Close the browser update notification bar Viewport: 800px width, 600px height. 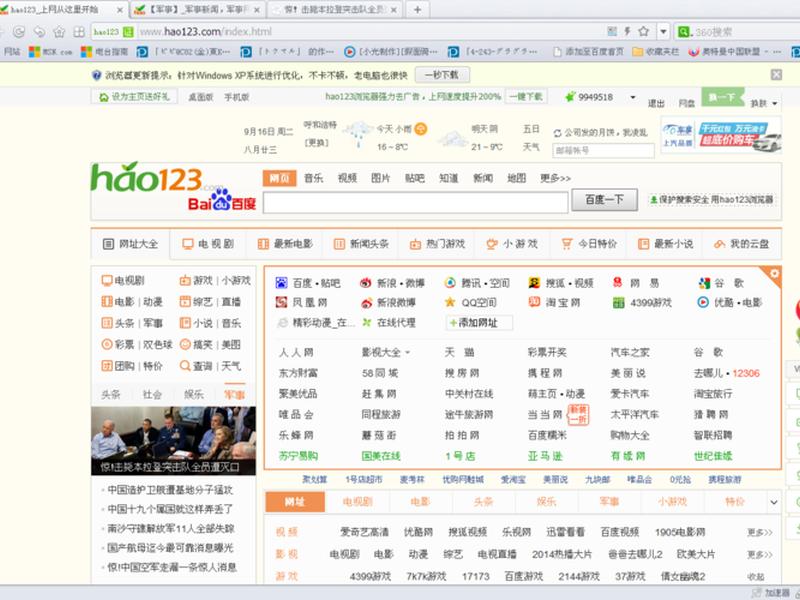pos(776,75)
